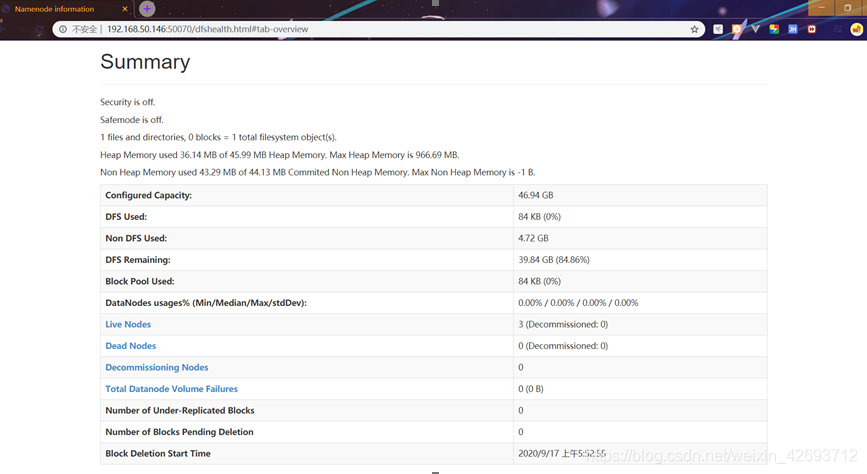The image size is (867, 474).
Task: Click the 46.94 GB capacity value
Action: coord(536,195)
